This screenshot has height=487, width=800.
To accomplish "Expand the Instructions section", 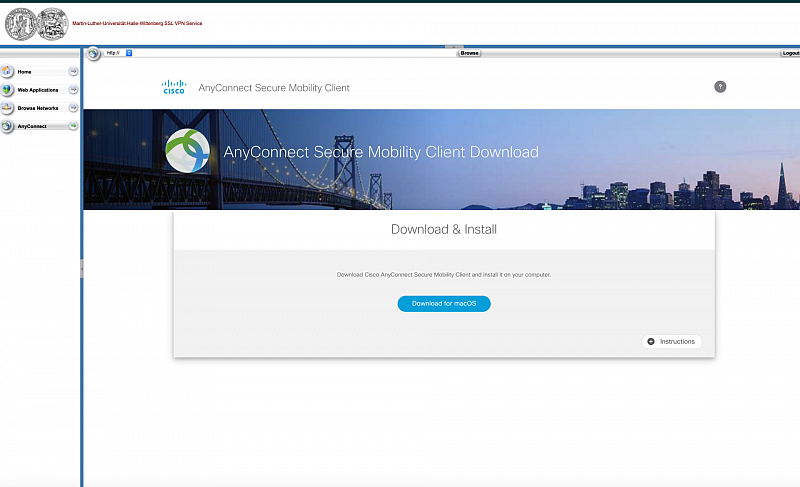I will coord(671,341).
